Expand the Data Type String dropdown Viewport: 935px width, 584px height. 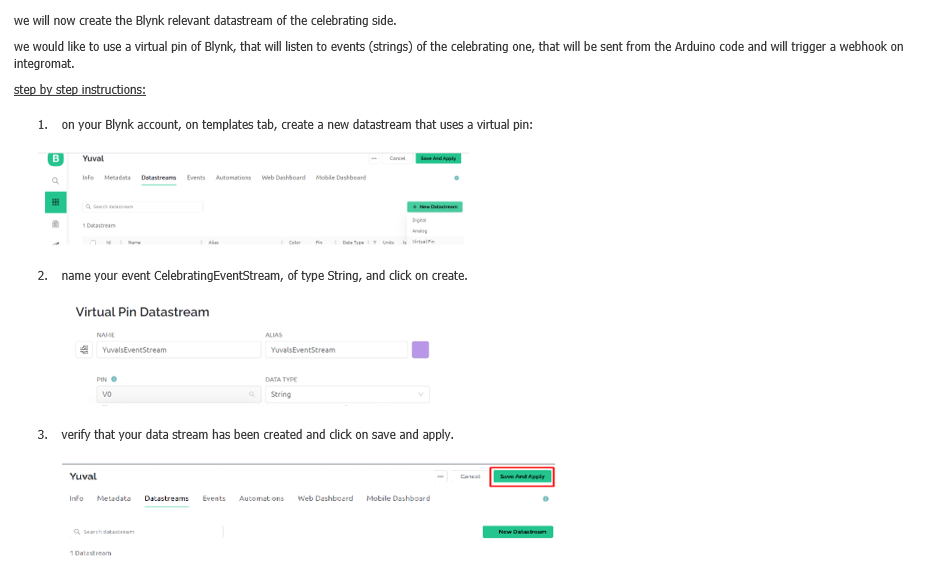[346, 394]
